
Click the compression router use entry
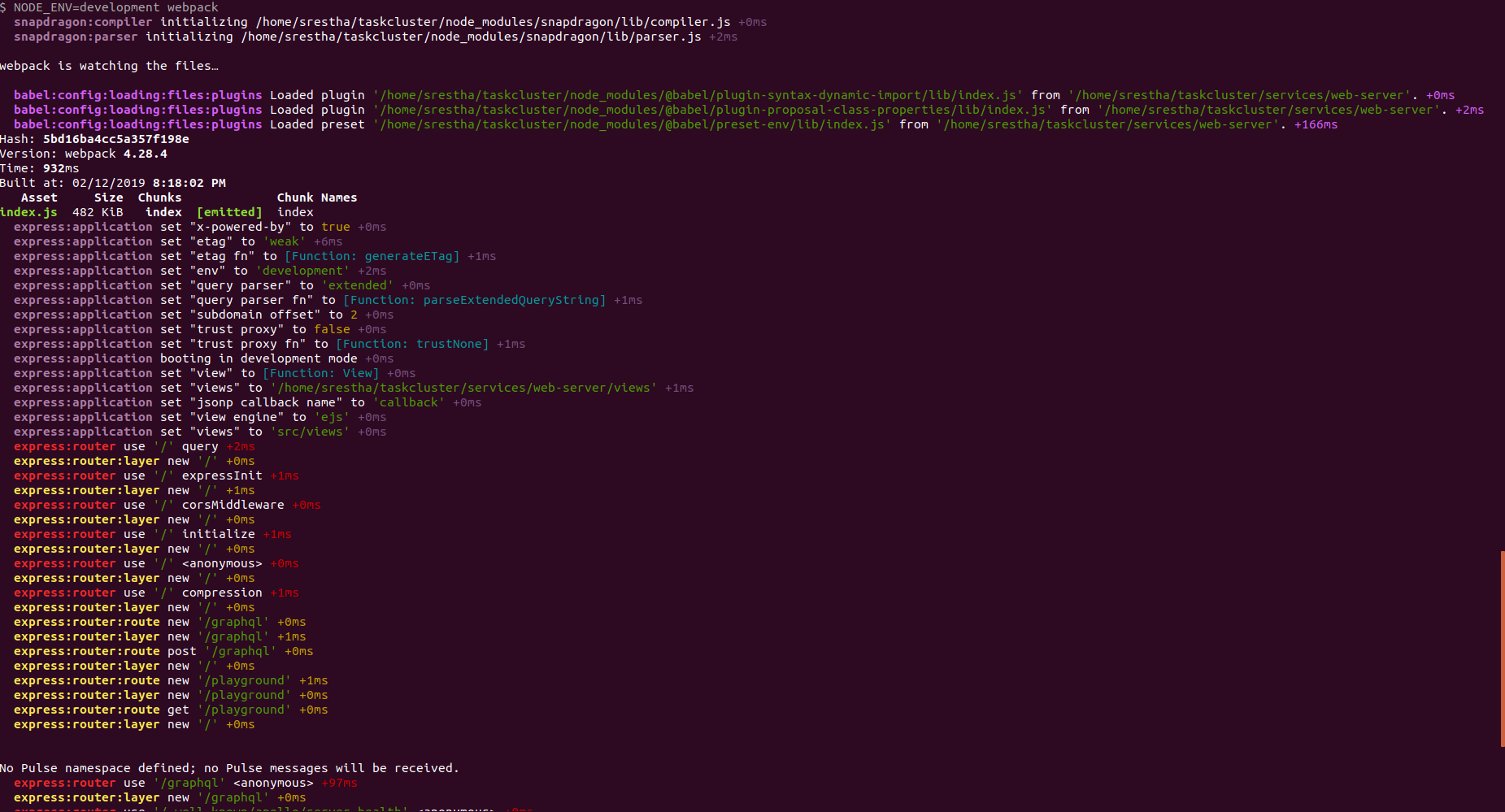tap(221, 593)
